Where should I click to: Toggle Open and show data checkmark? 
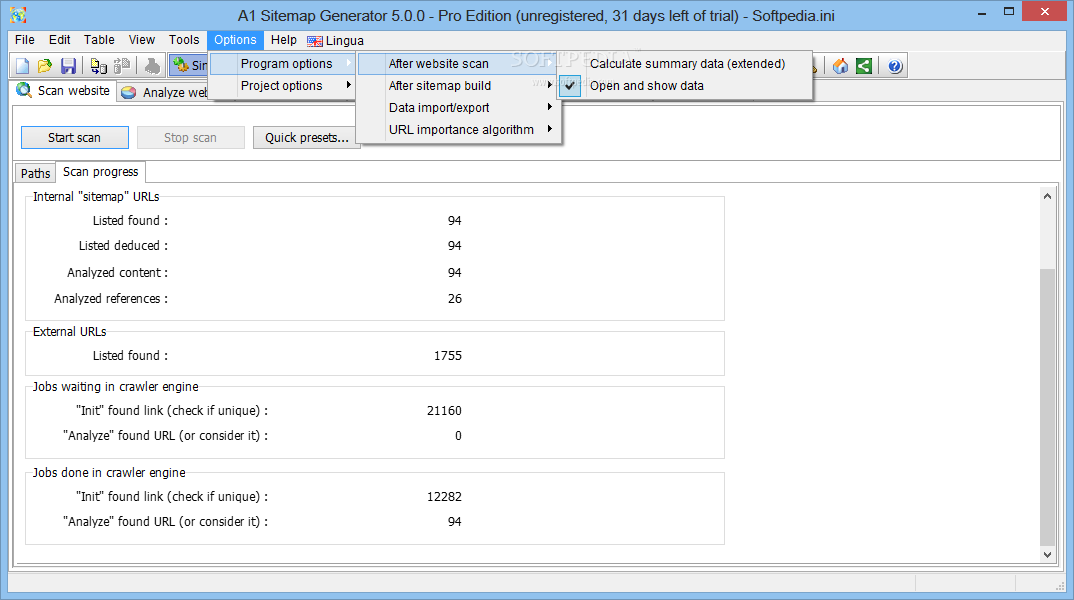click(569, 86)
